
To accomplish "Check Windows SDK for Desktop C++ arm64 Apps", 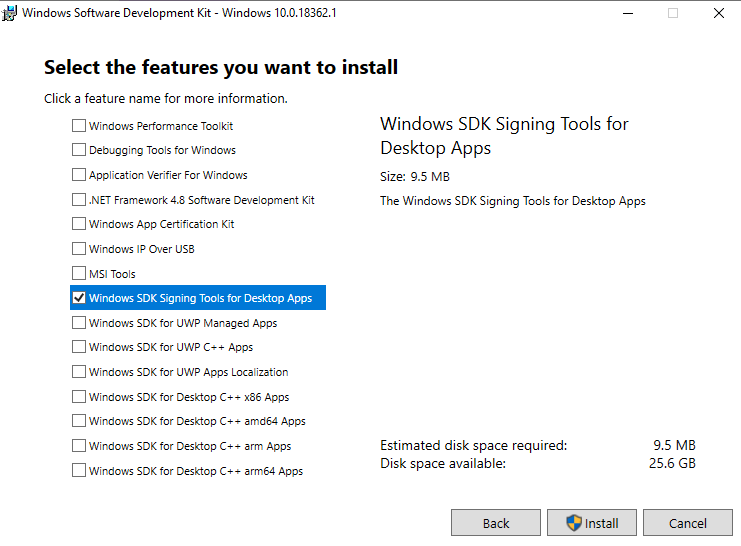I will click(x=79, y=471).
